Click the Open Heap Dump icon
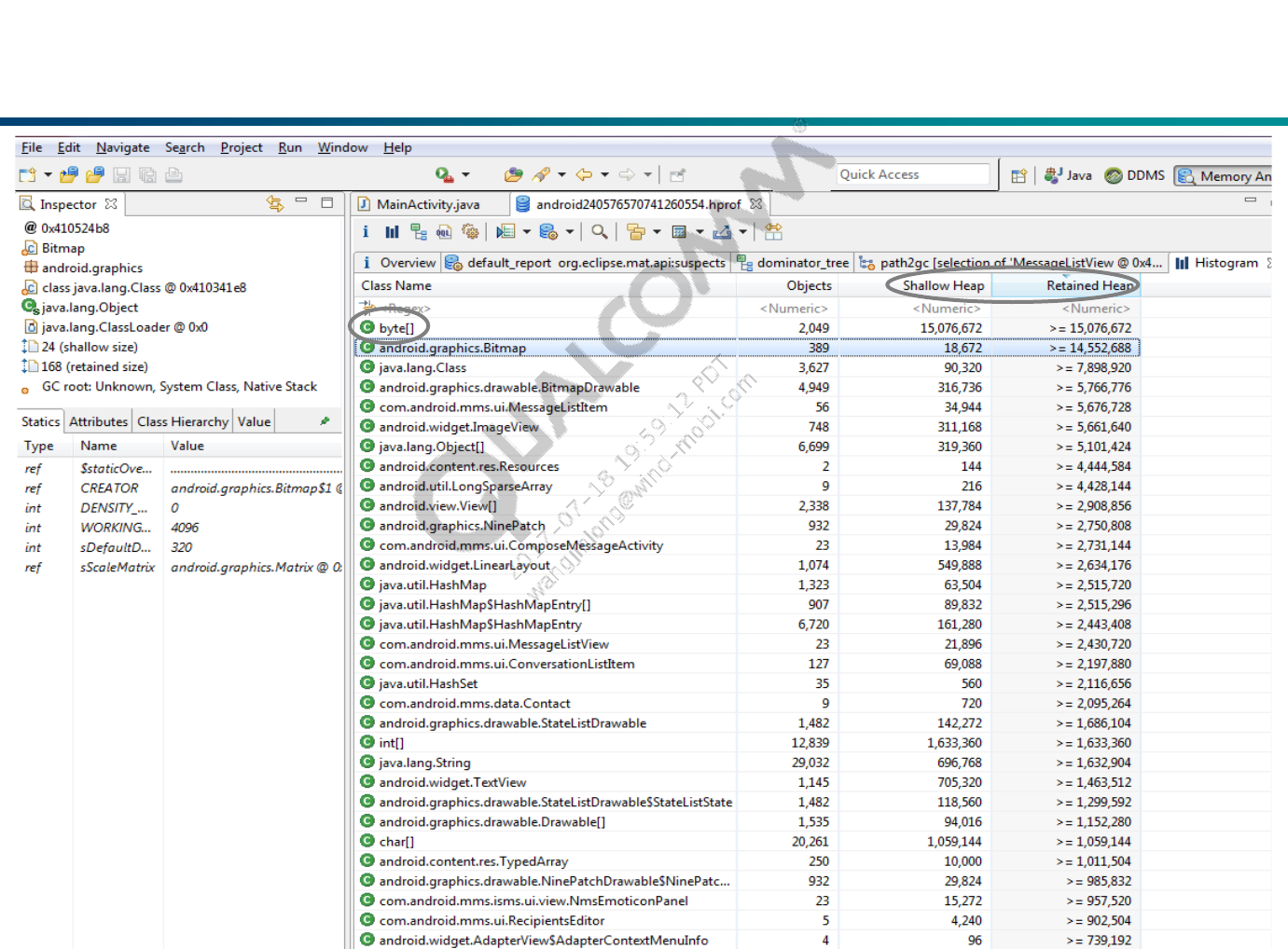The image size is (1288, 949). pos(69,175)
